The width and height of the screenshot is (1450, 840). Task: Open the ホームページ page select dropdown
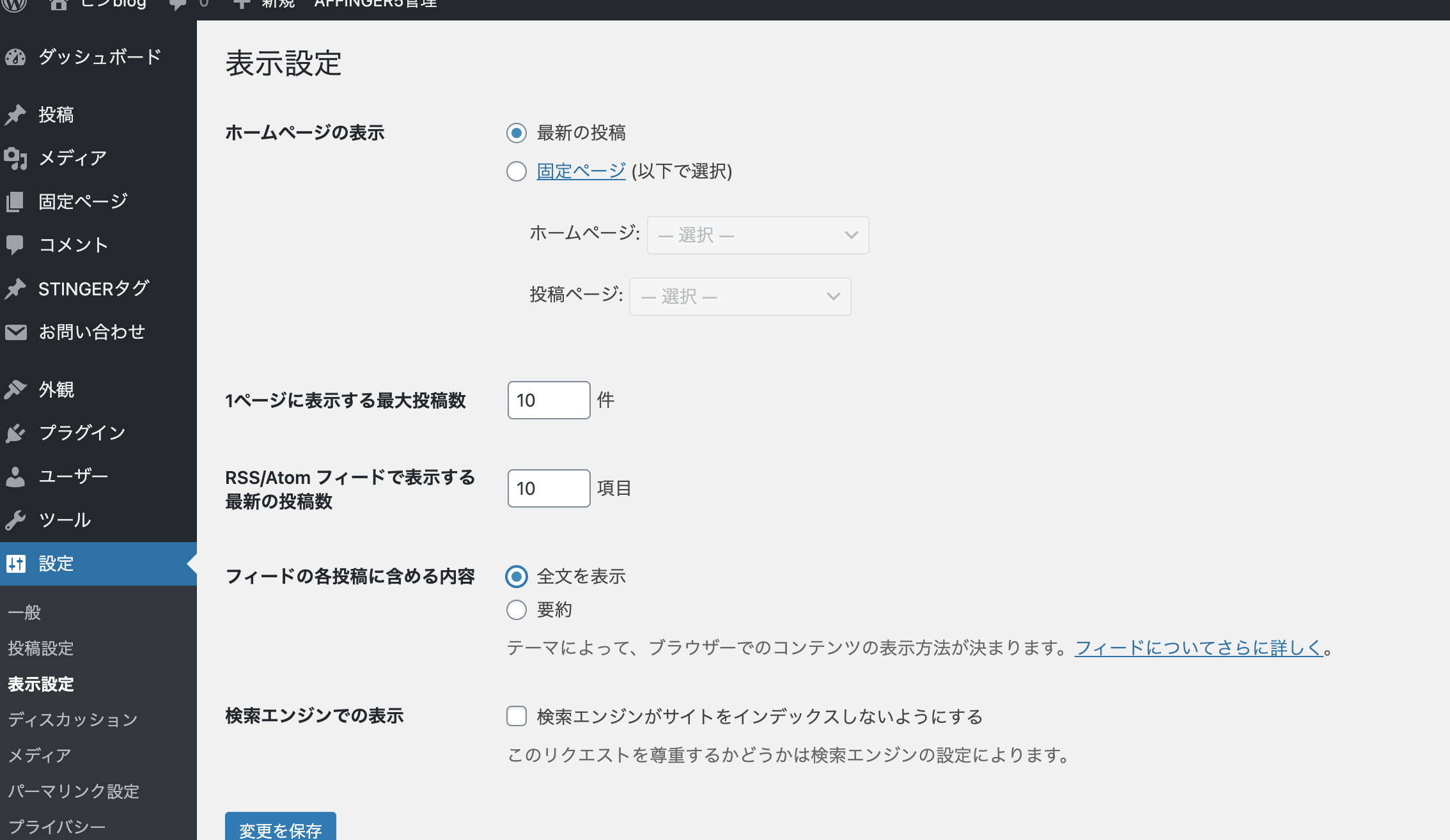[758, 235]
